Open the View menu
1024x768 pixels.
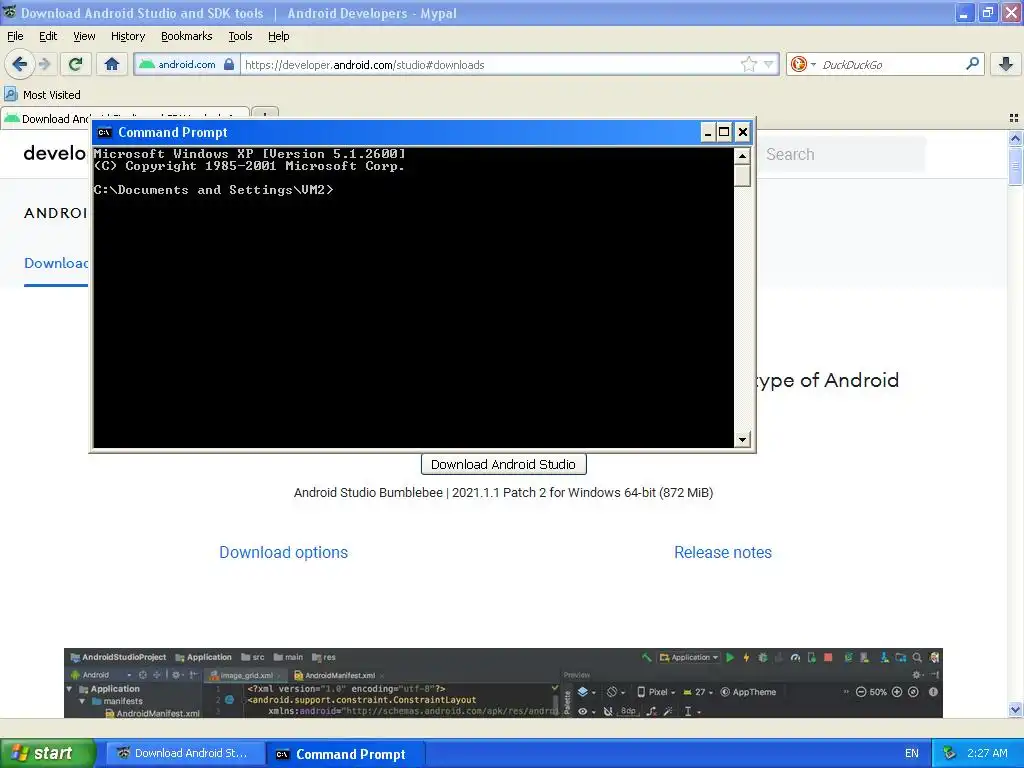(84, 36)
